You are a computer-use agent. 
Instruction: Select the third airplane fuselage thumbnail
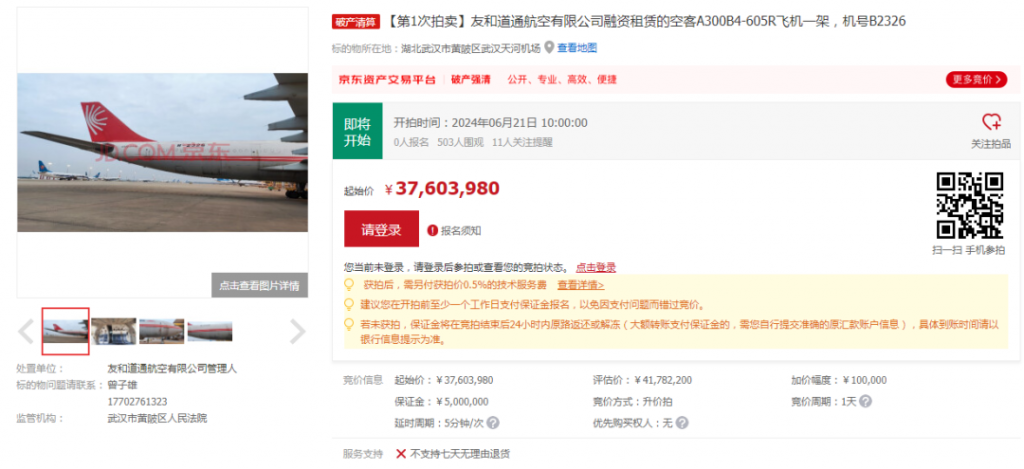tap(162, 331)
